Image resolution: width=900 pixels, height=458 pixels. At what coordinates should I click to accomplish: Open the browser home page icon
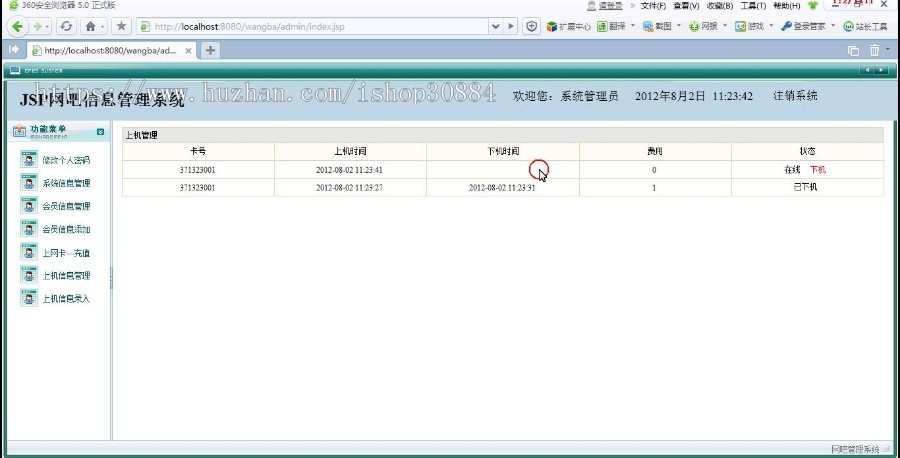[91, 26]
